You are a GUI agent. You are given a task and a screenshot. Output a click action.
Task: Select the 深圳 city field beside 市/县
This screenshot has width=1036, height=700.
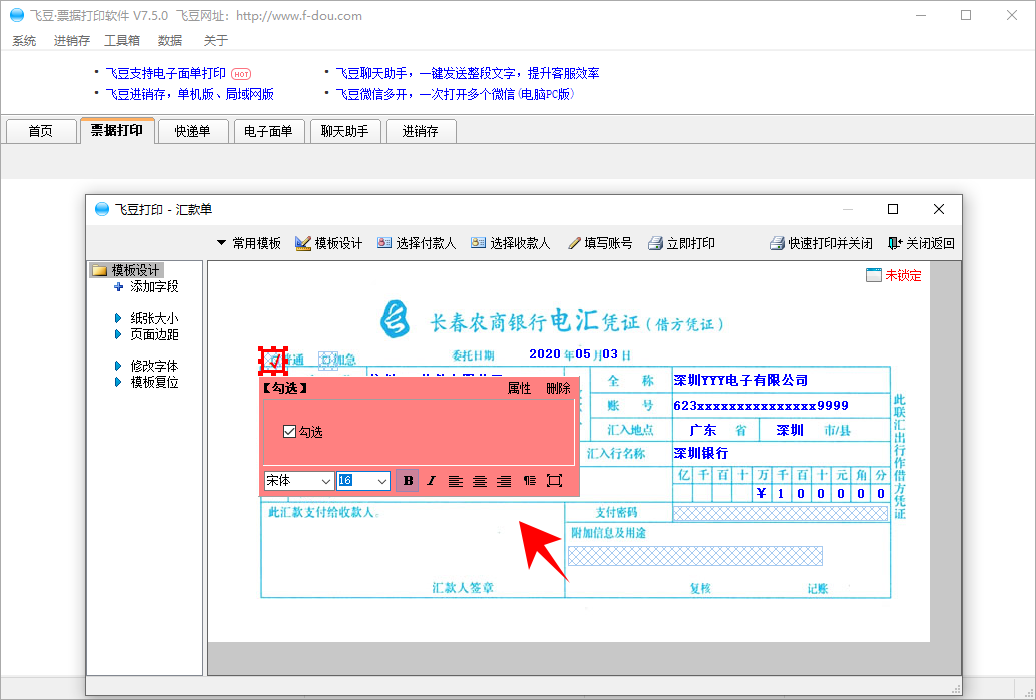coord(790,430)
